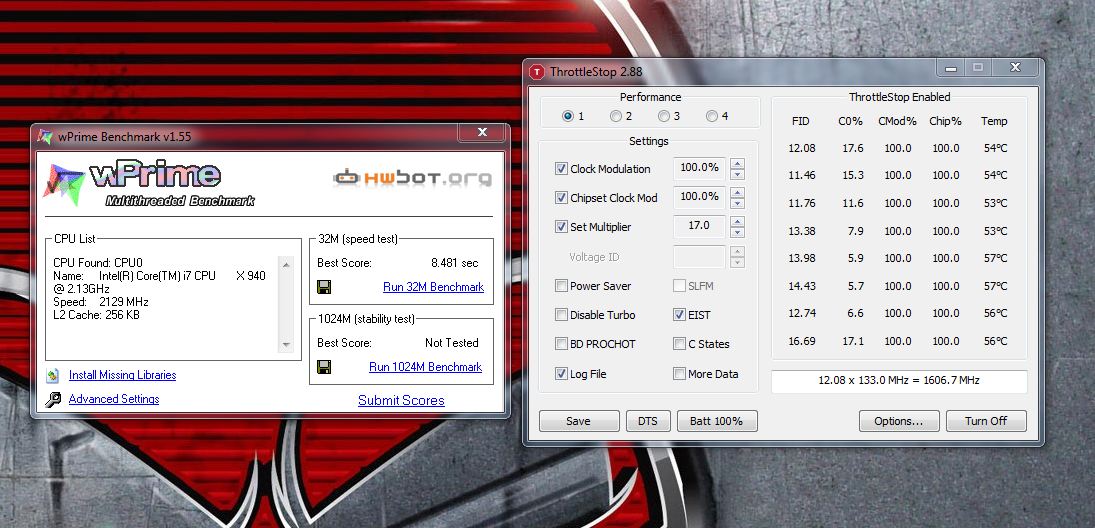
Task: Select Performance profile 3 radio button
Action: (x=664, y=116)
